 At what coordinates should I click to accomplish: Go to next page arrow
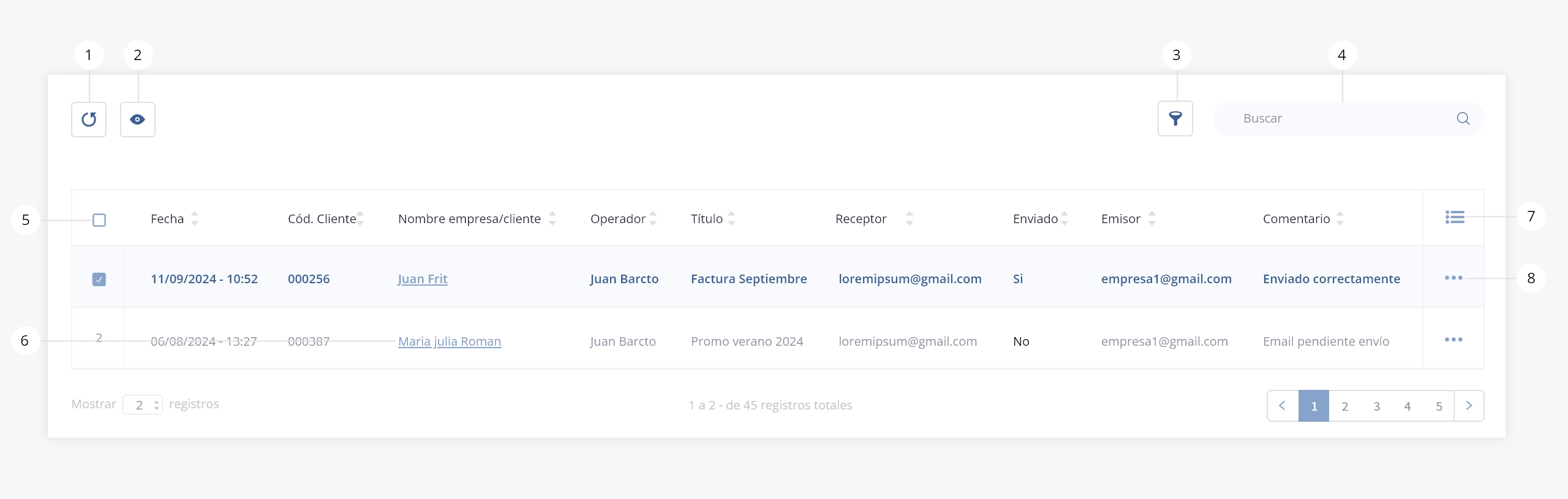pos(1469,406)
